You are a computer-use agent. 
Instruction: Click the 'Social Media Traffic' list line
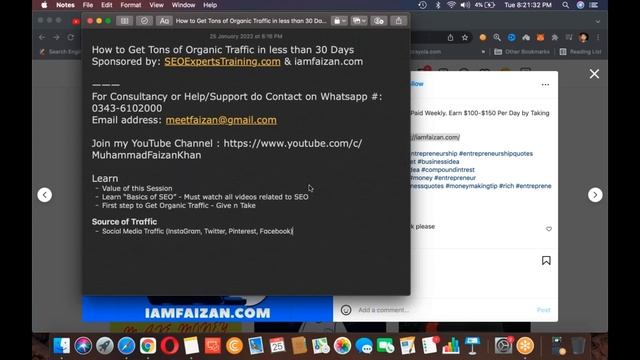coord(198,231)
